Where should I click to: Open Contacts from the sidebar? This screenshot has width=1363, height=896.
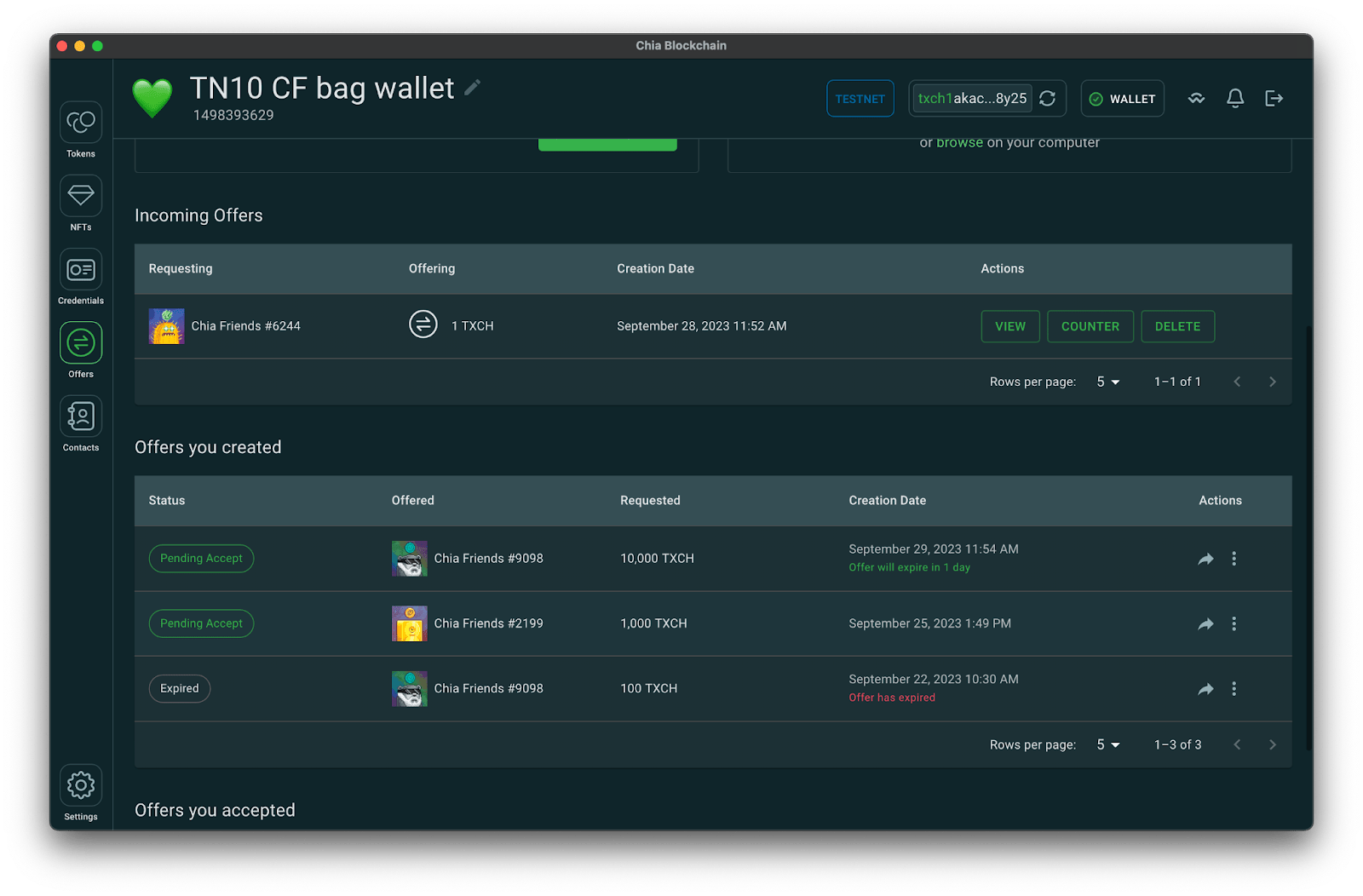pos(81,417)
